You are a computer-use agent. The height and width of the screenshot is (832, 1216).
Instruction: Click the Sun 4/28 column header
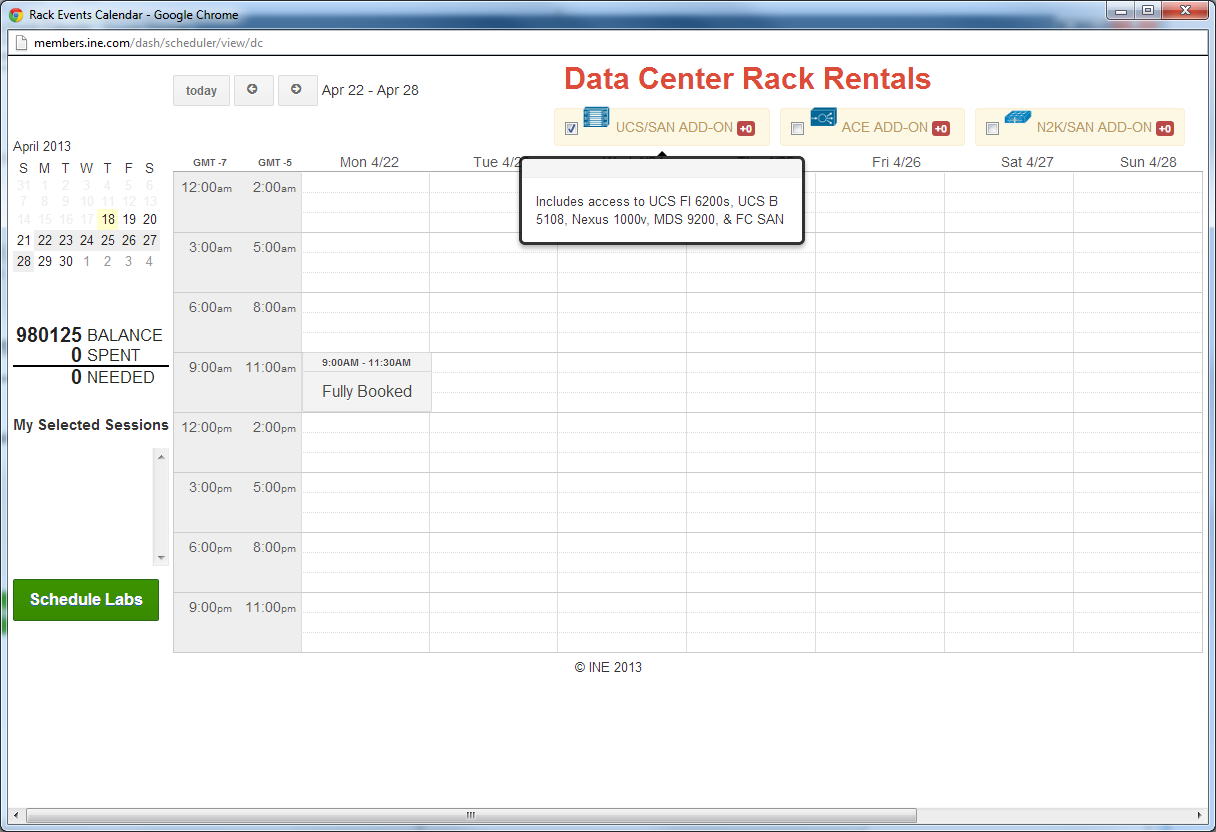click(1148, 162)
